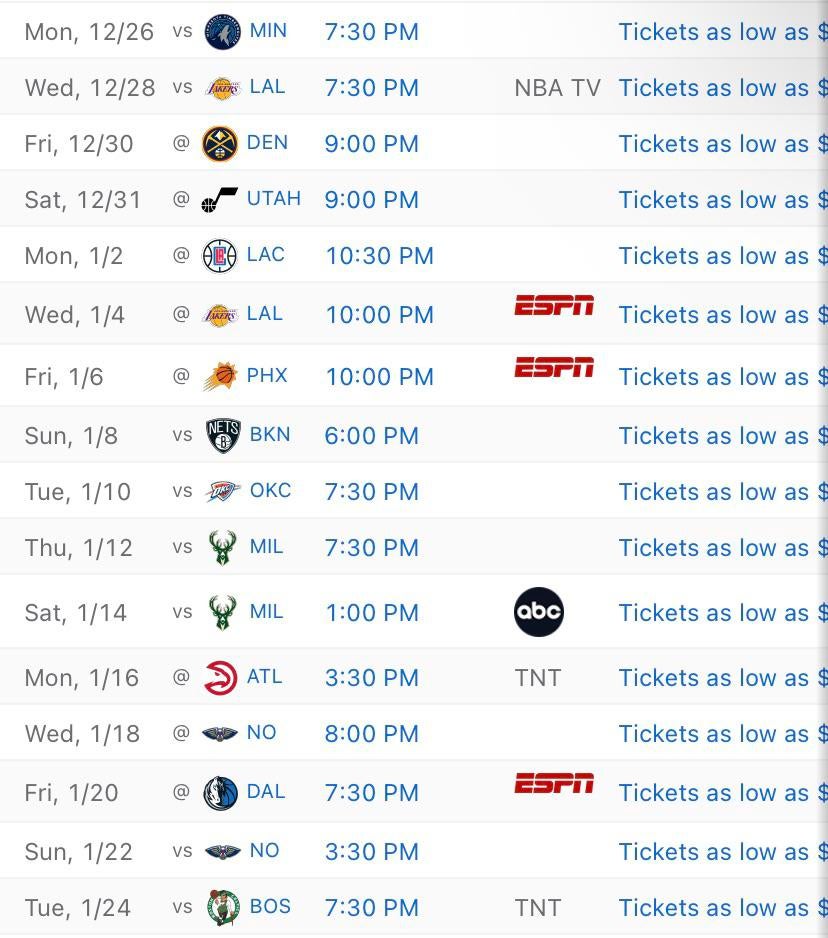Image resolution: width=828 pixels, height=938 pixels.
Task: Open the LAL team link on Wed, 12/28
Action: tap(267, 87)
